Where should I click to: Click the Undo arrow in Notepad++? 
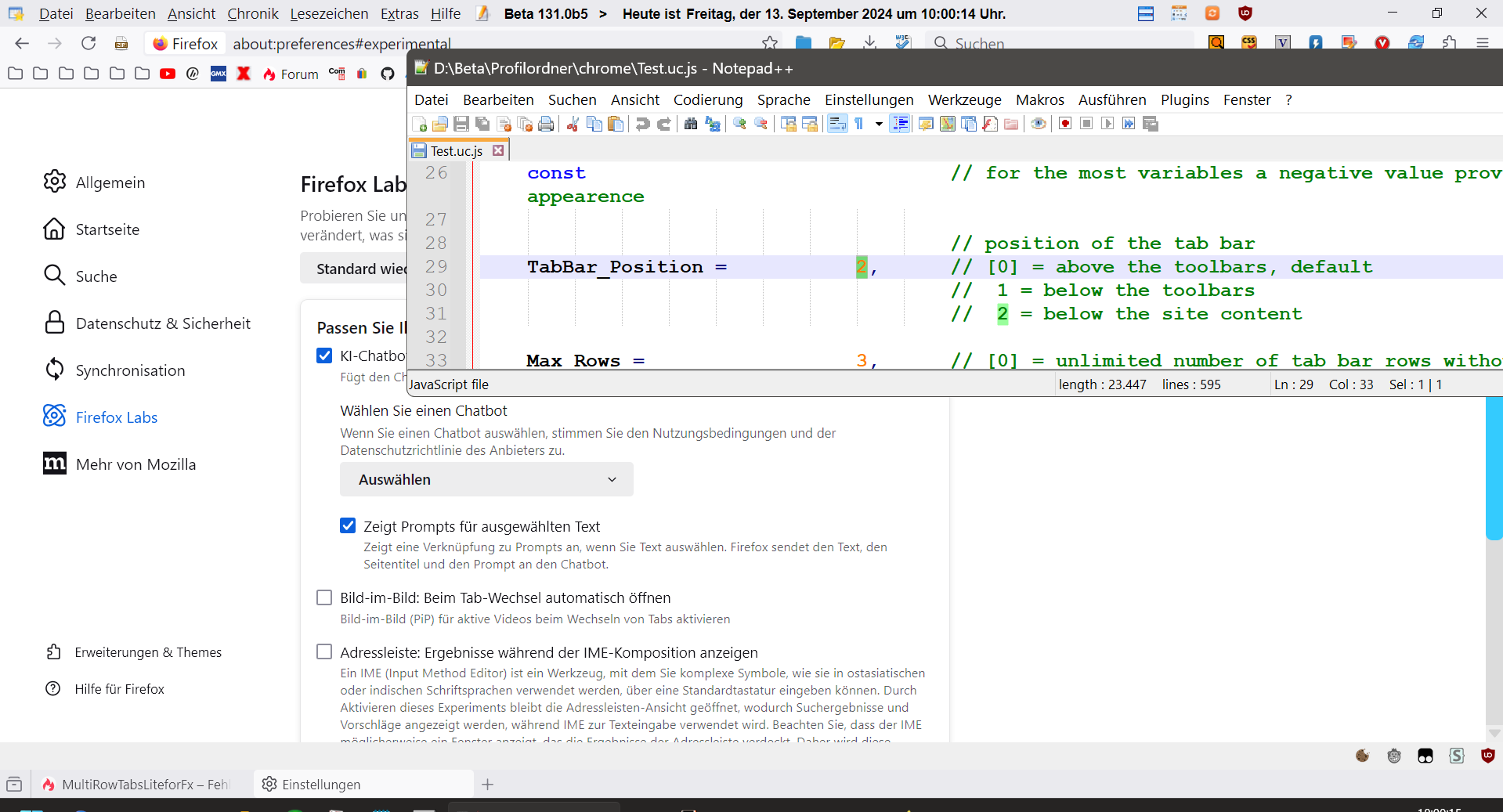click(642, 124)
